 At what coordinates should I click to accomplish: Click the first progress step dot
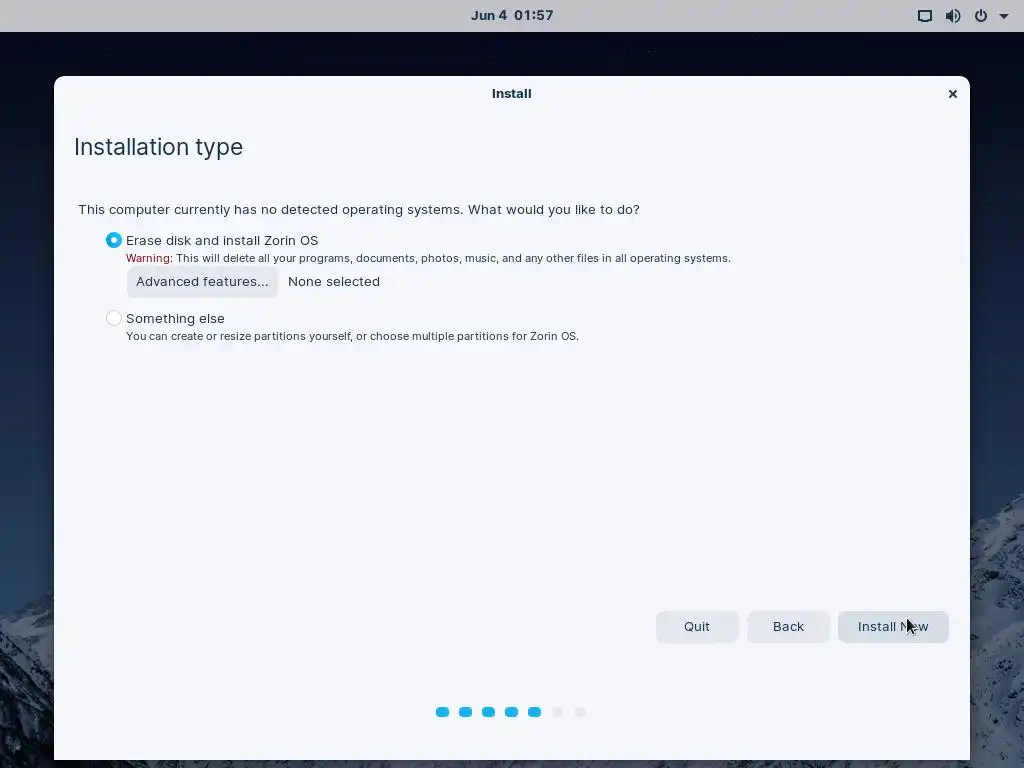point(442,712)
